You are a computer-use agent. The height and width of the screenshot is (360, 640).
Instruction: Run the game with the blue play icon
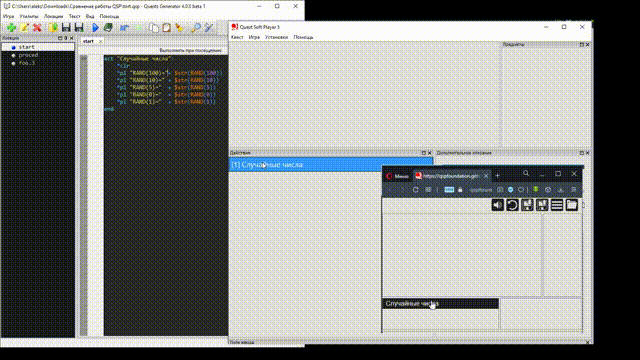click(95, 27)
